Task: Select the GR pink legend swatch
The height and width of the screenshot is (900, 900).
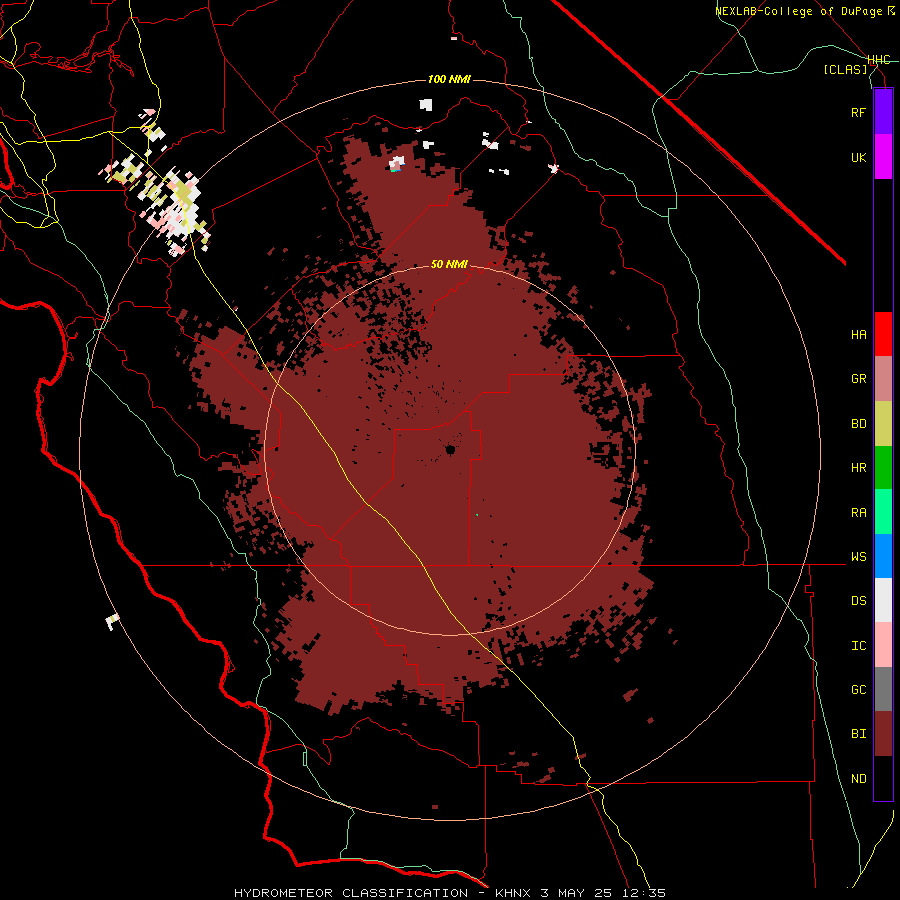Action: coord(883,379)
